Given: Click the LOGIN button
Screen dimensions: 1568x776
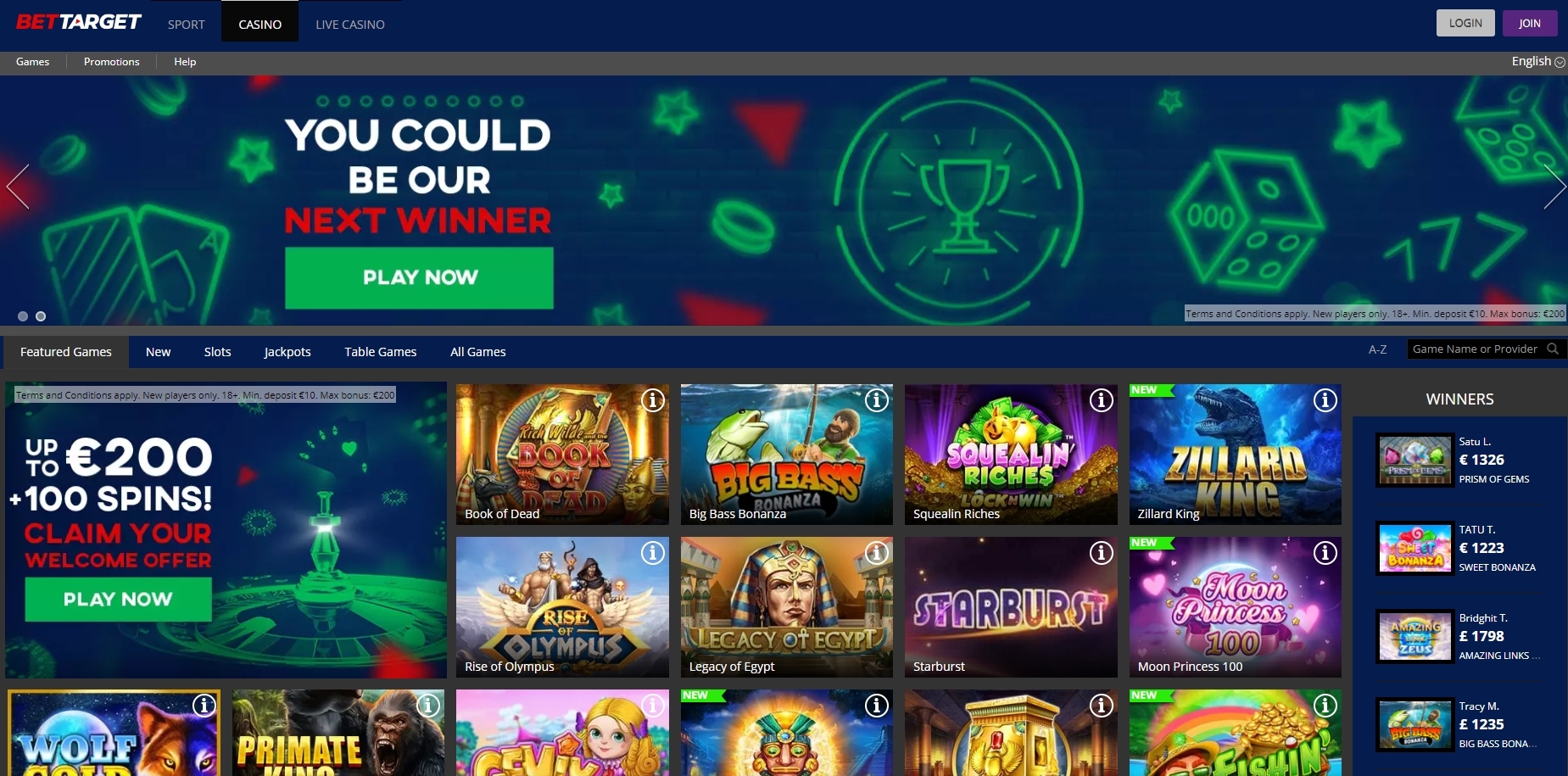Looking at the screenshot, I should point(1465,23).
